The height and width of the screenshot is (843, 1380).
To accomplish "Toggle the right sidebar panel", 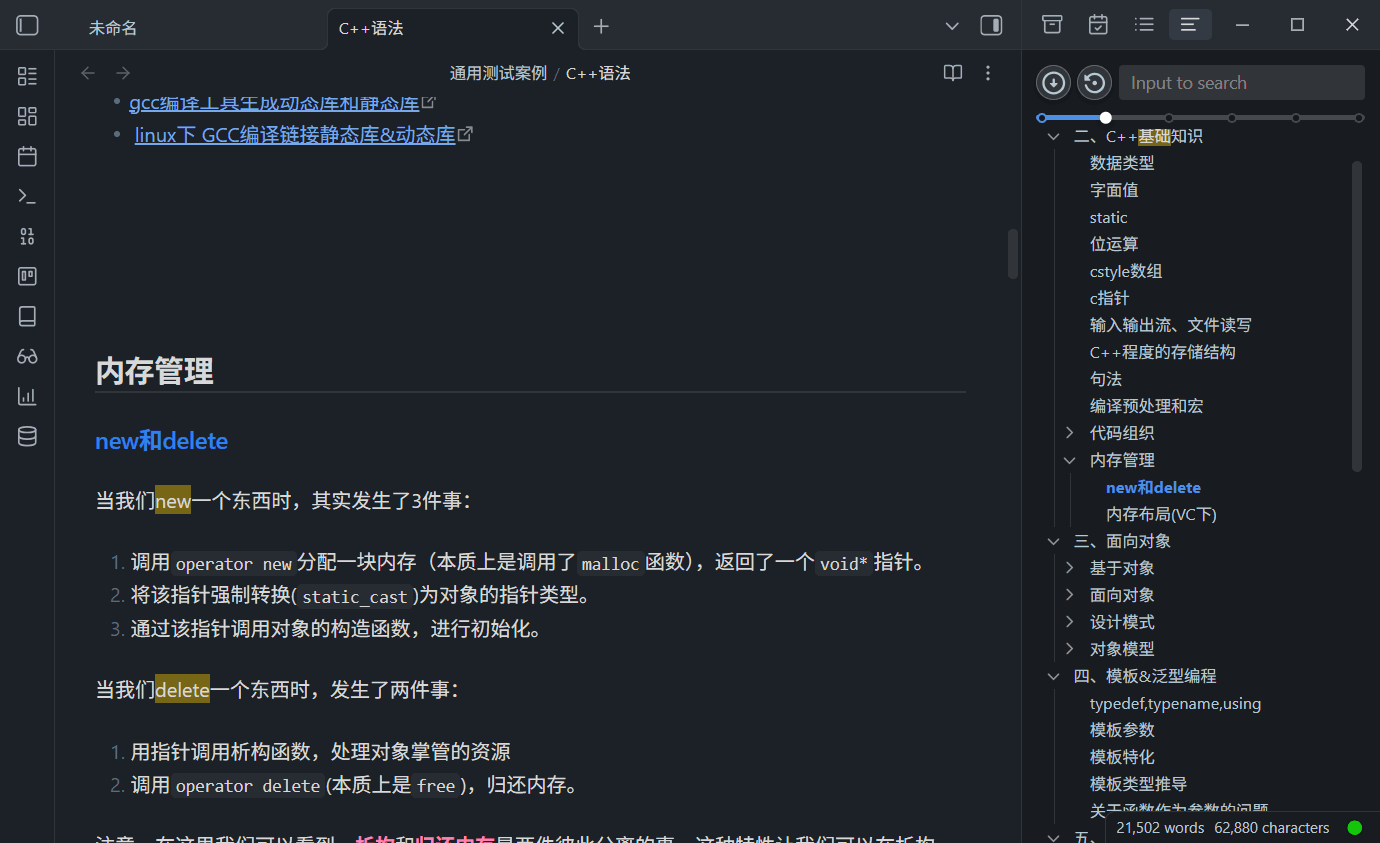I will 991,26.
